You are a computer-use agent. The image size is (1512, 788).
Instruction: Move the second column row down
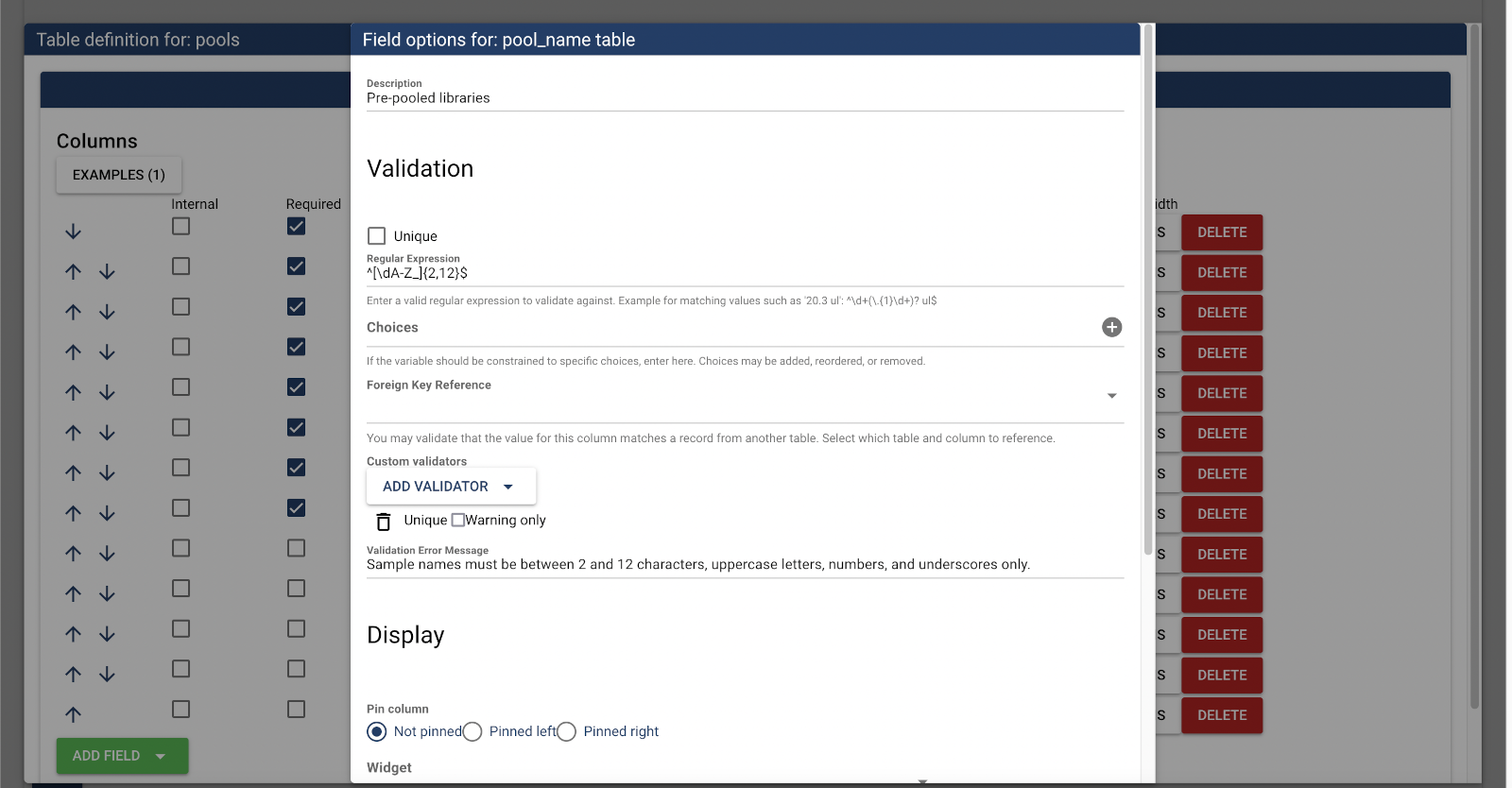coord(107,272)
